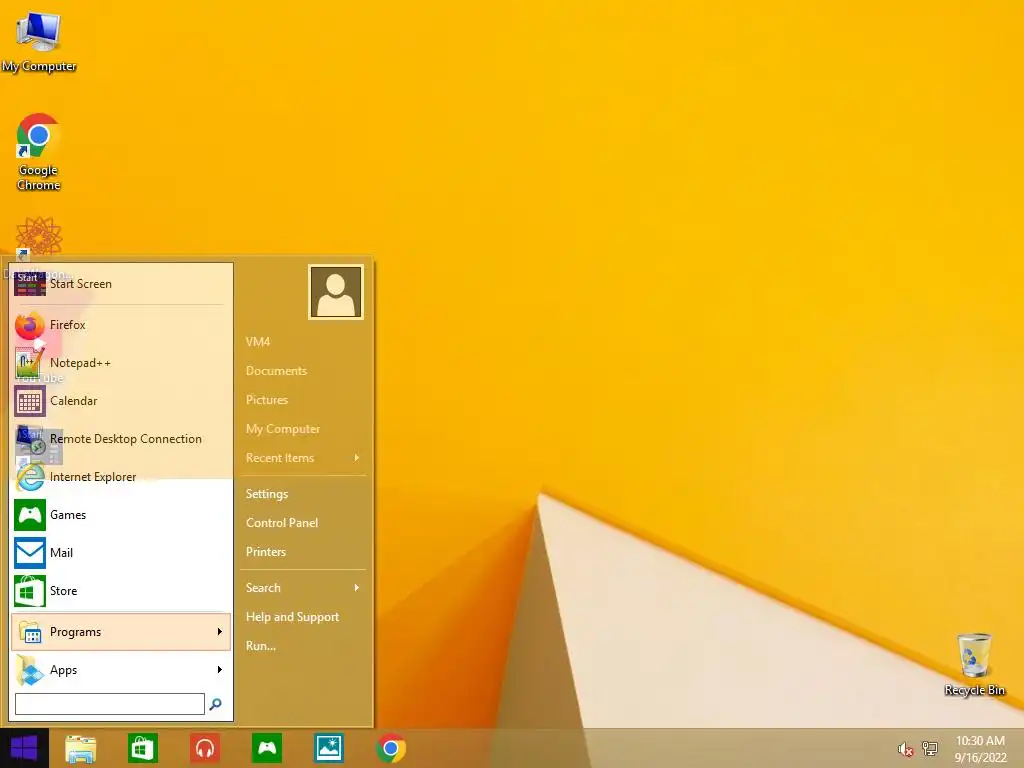Open Help and Support
Screen dimensions: 1024x768
click(x=292, y=616)
